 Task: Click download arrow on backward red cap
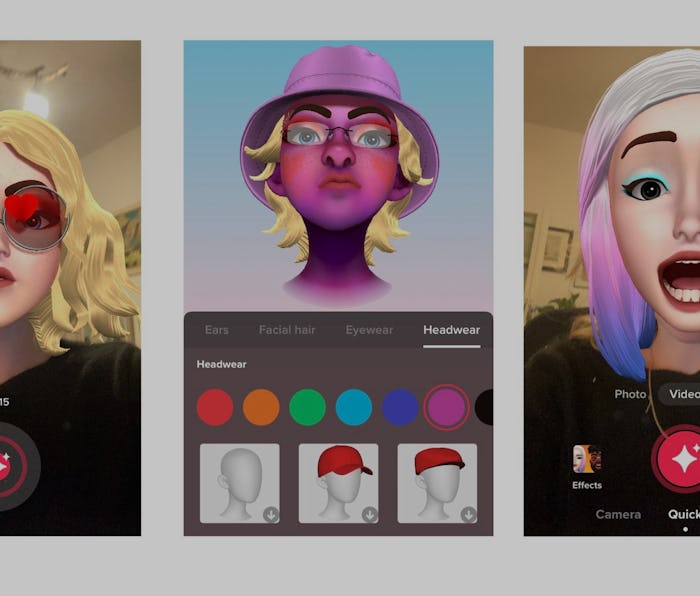(468, 514)
